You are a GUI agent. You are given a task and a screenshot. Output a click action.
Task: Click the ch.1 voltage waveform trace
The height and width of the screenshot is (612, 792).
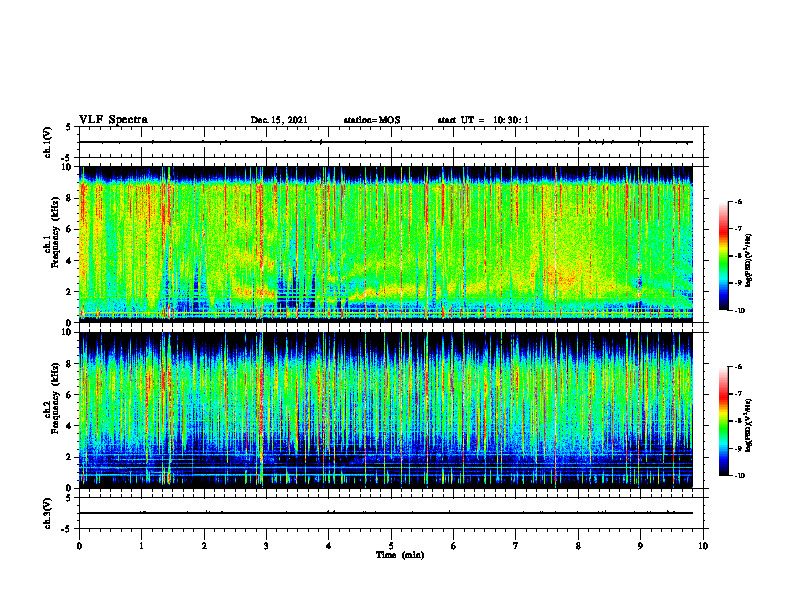386,142
